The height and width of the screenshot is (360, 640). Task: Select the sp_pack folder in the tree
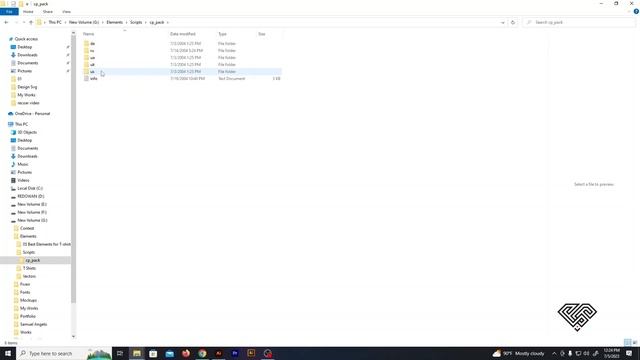33,260
